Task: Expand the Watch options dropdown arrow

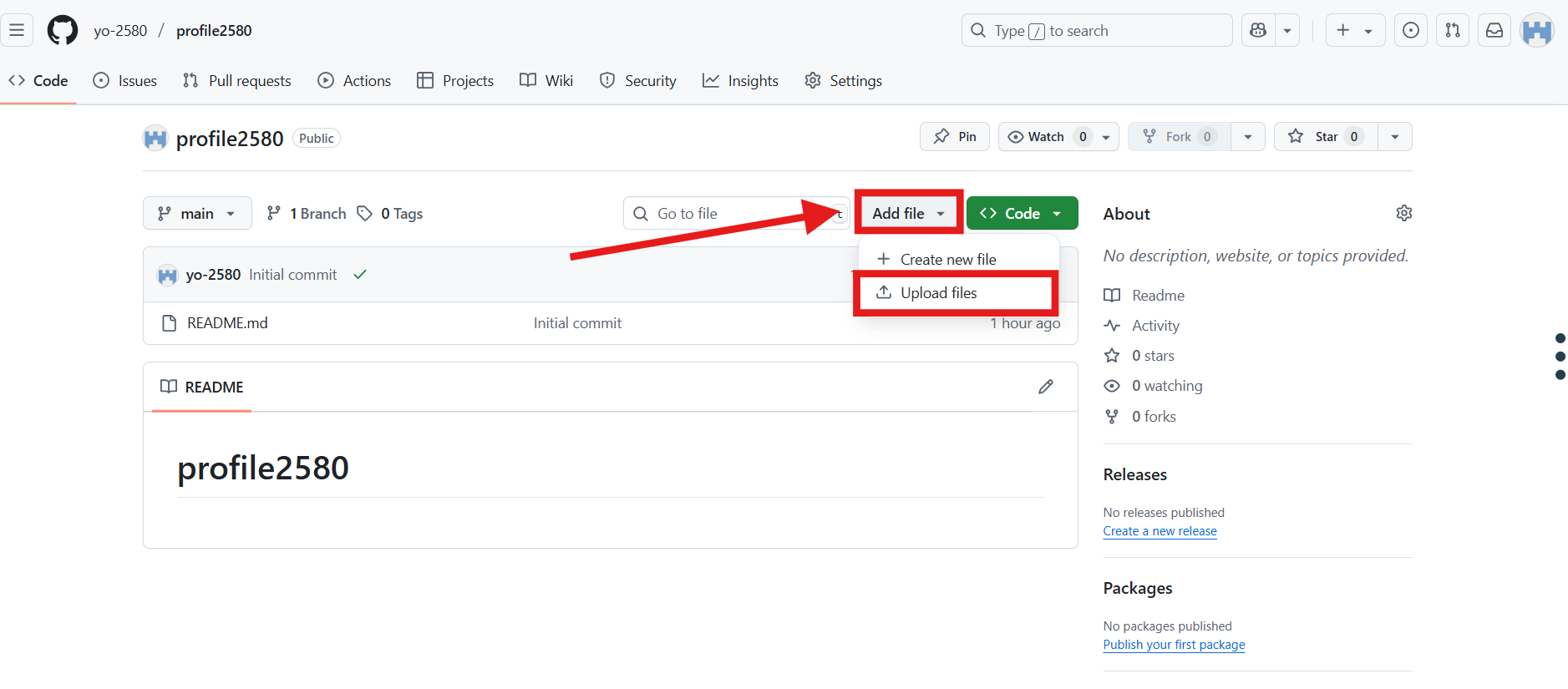Action: (x=1106, y=137)
